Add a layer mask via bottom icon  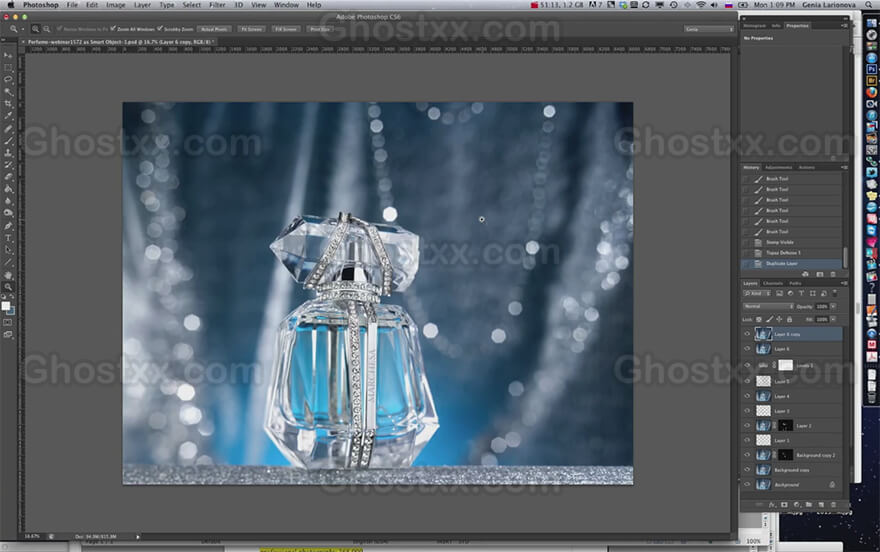point(784,505)
